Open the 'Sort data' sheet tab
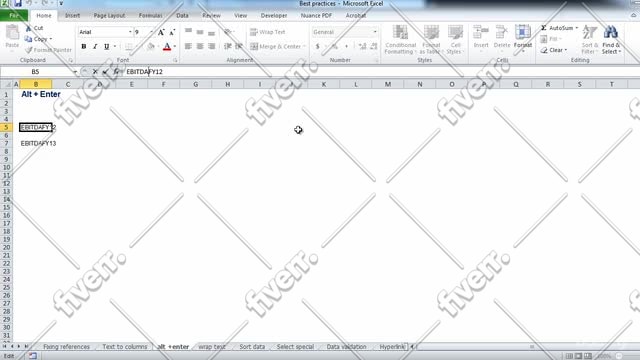This screenshot has width=640, height=360. 252,347
